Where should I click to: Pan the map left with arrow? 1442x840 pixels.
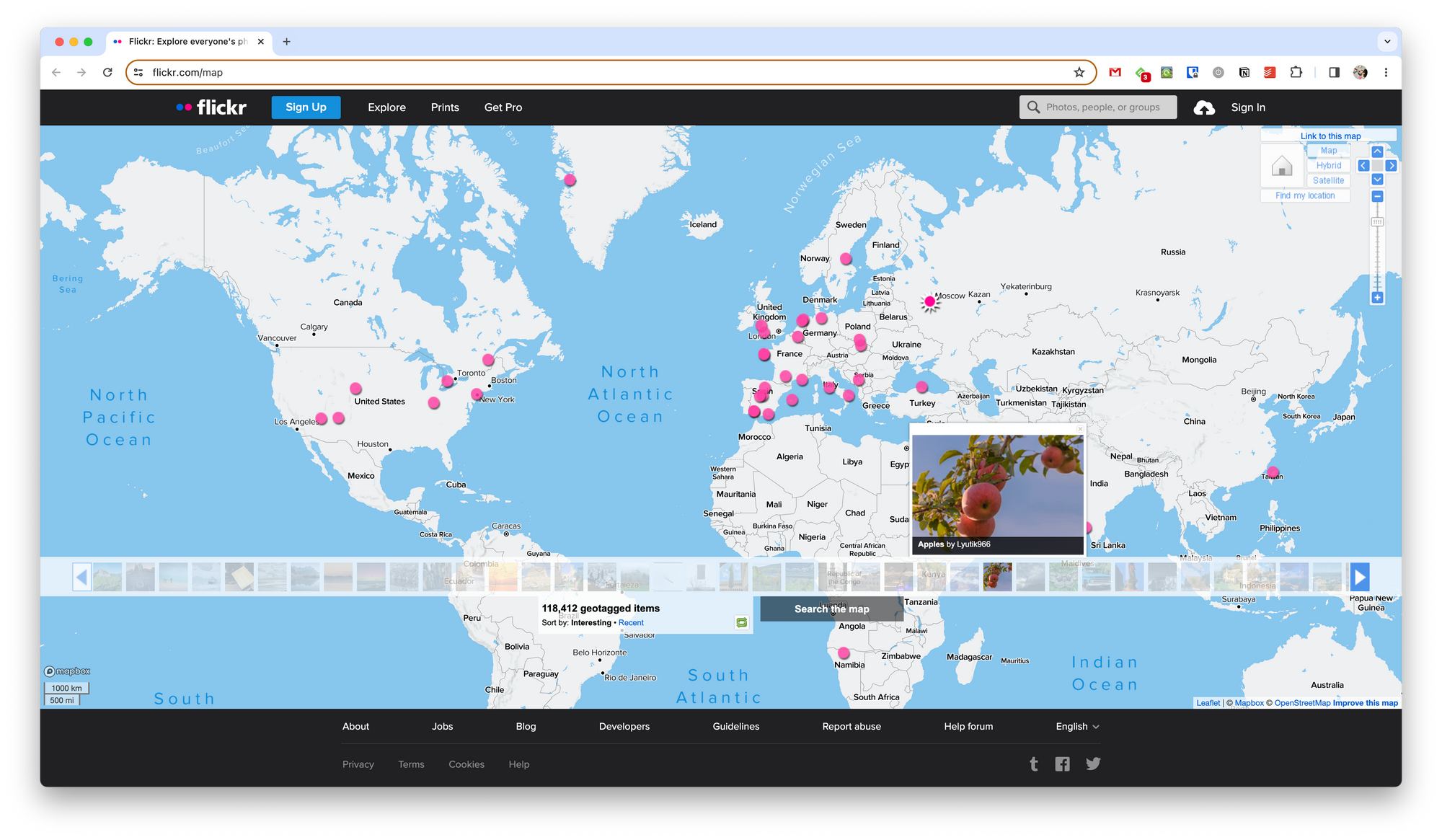click(1363, 166)
